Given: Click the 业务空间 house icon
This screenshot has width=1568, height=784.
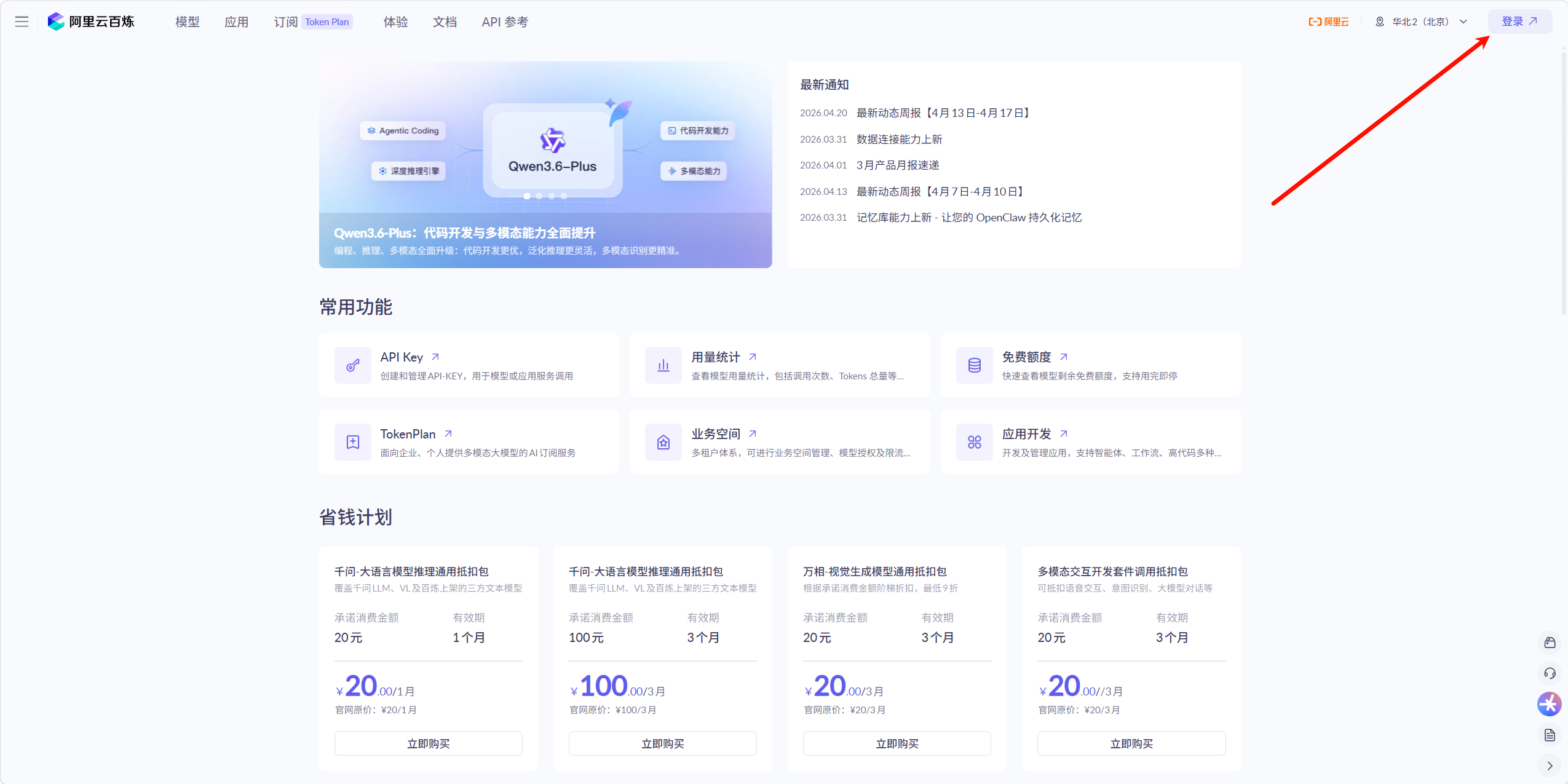Looking at the screenshot, I should point(663,442).
